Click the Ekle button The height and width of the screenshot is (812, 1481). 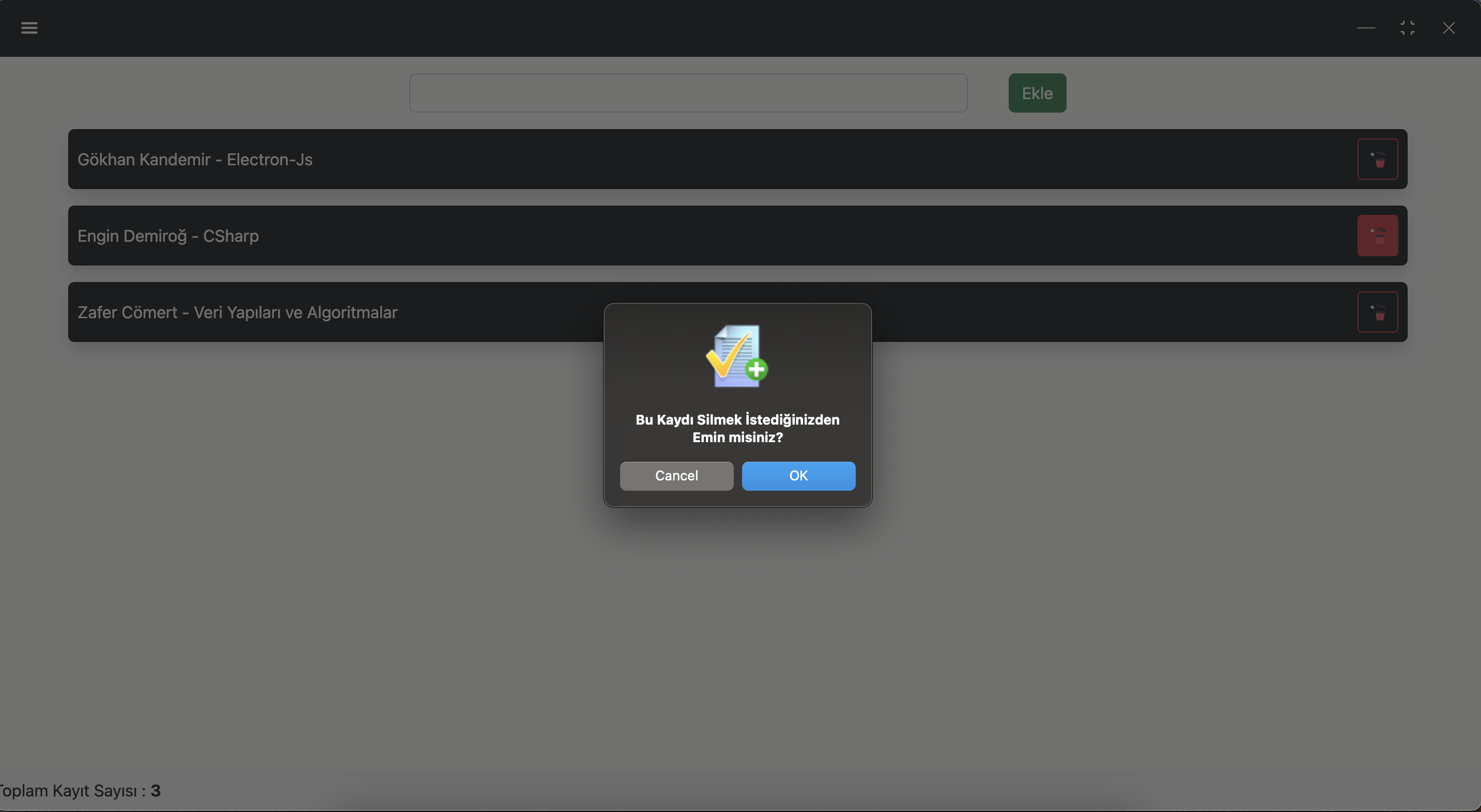pos(1037,92)
